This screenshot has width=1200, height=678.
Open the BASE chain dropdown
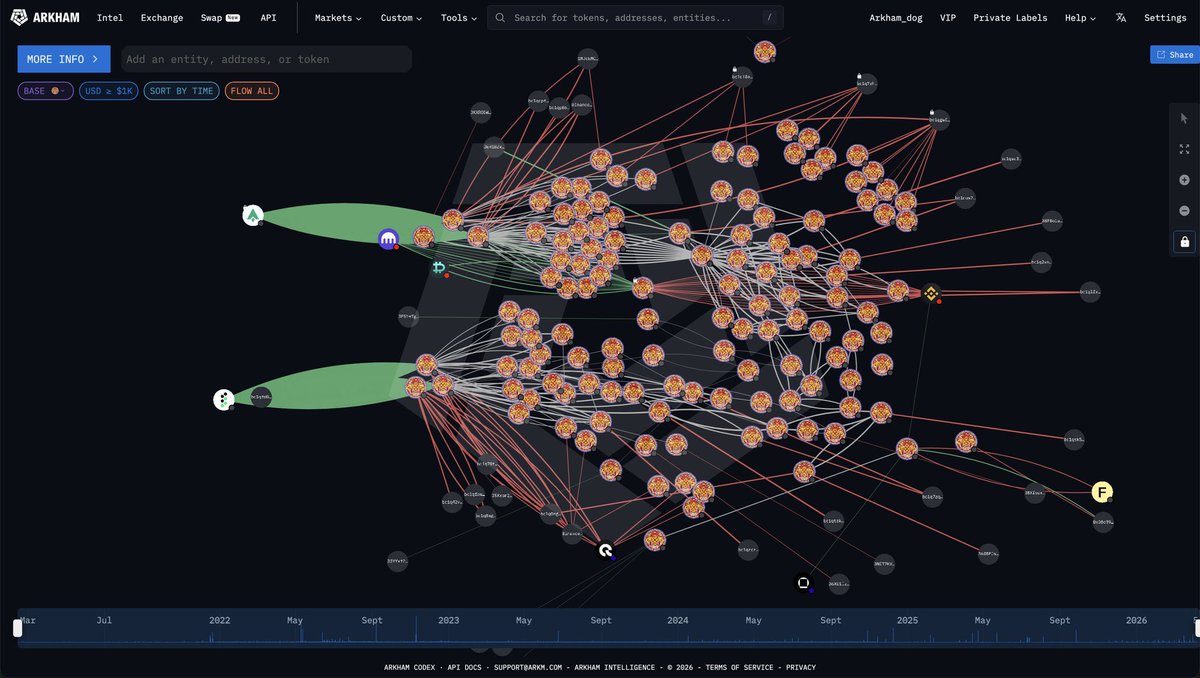pos(45,91)
